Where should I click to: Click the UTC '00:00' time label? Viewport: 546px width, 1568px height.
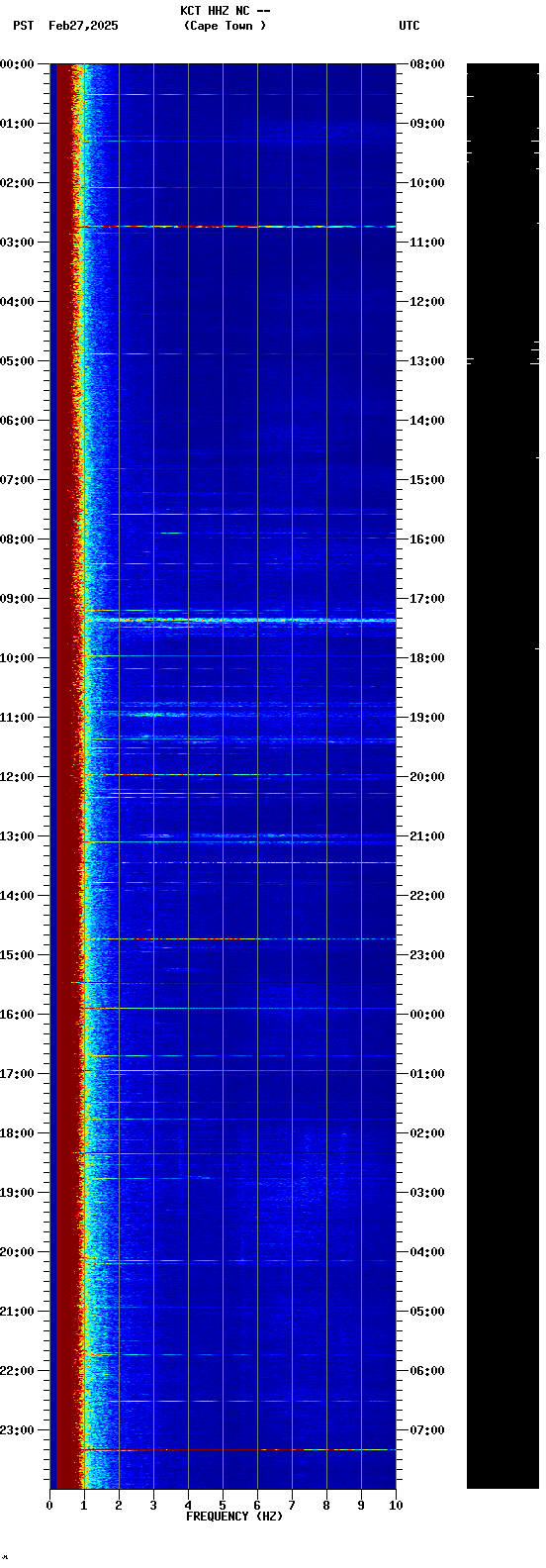[427, 1015]
